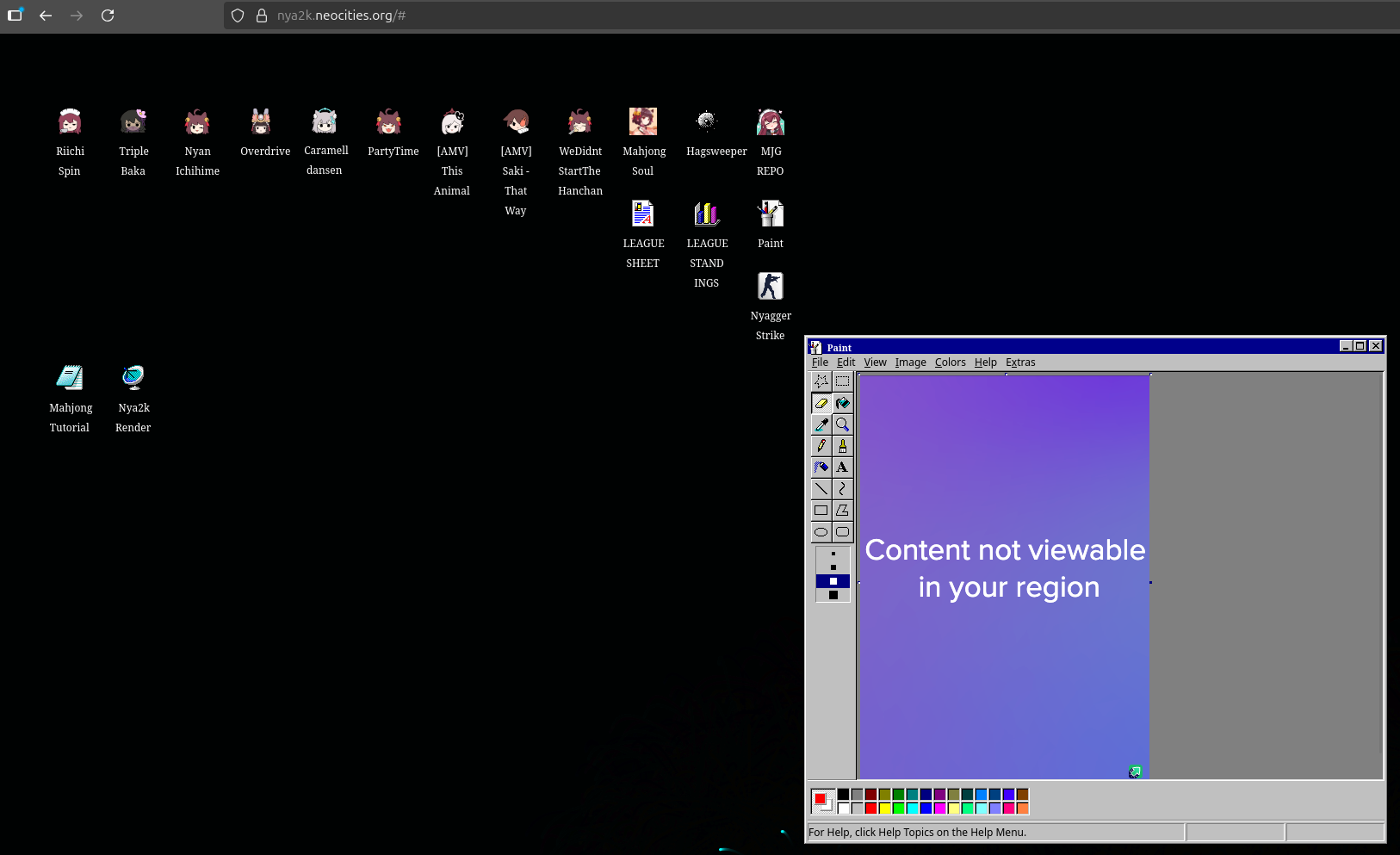
Task: Maximize the Paint window
Action: pyautogui.click(x=1360, y=346)
